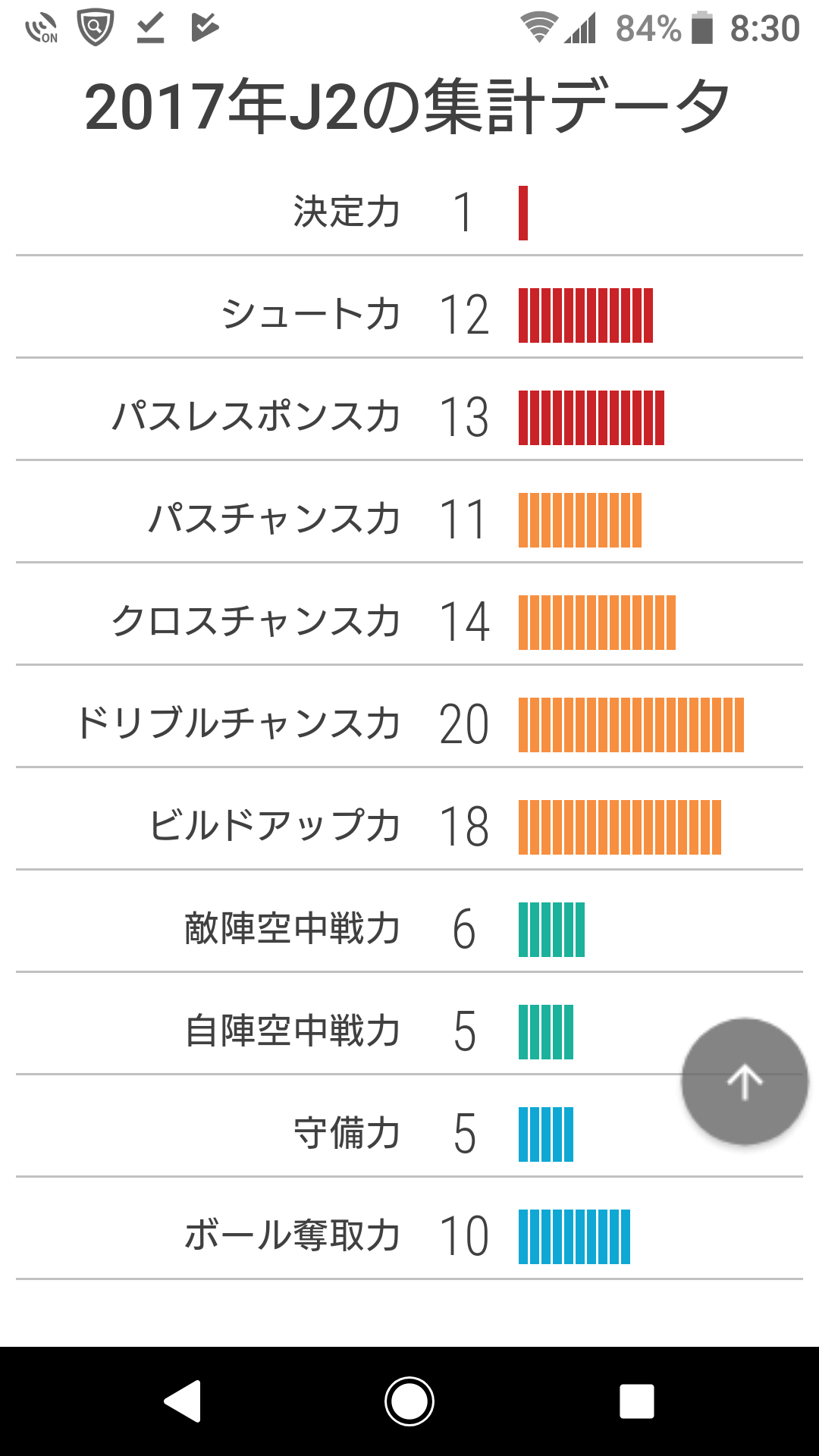
Task: Tap the パスチャンス力 label
Action: tap(275, 519)
